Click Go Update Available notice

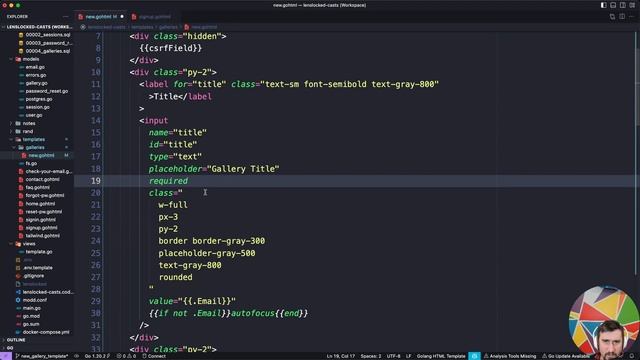[566, 356]
